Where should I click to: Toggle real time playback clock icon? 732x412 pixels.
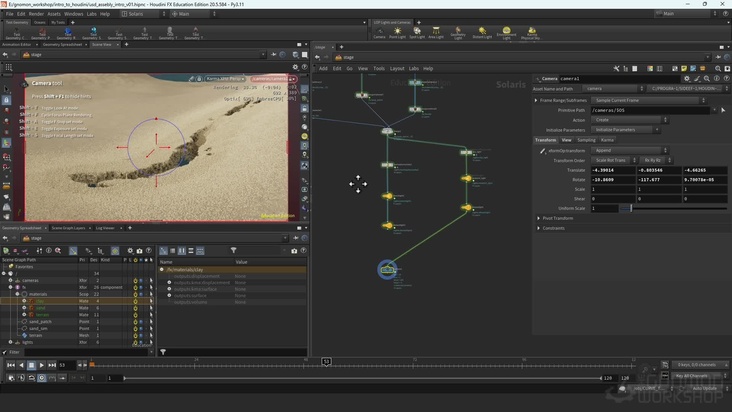coord(42,378)
